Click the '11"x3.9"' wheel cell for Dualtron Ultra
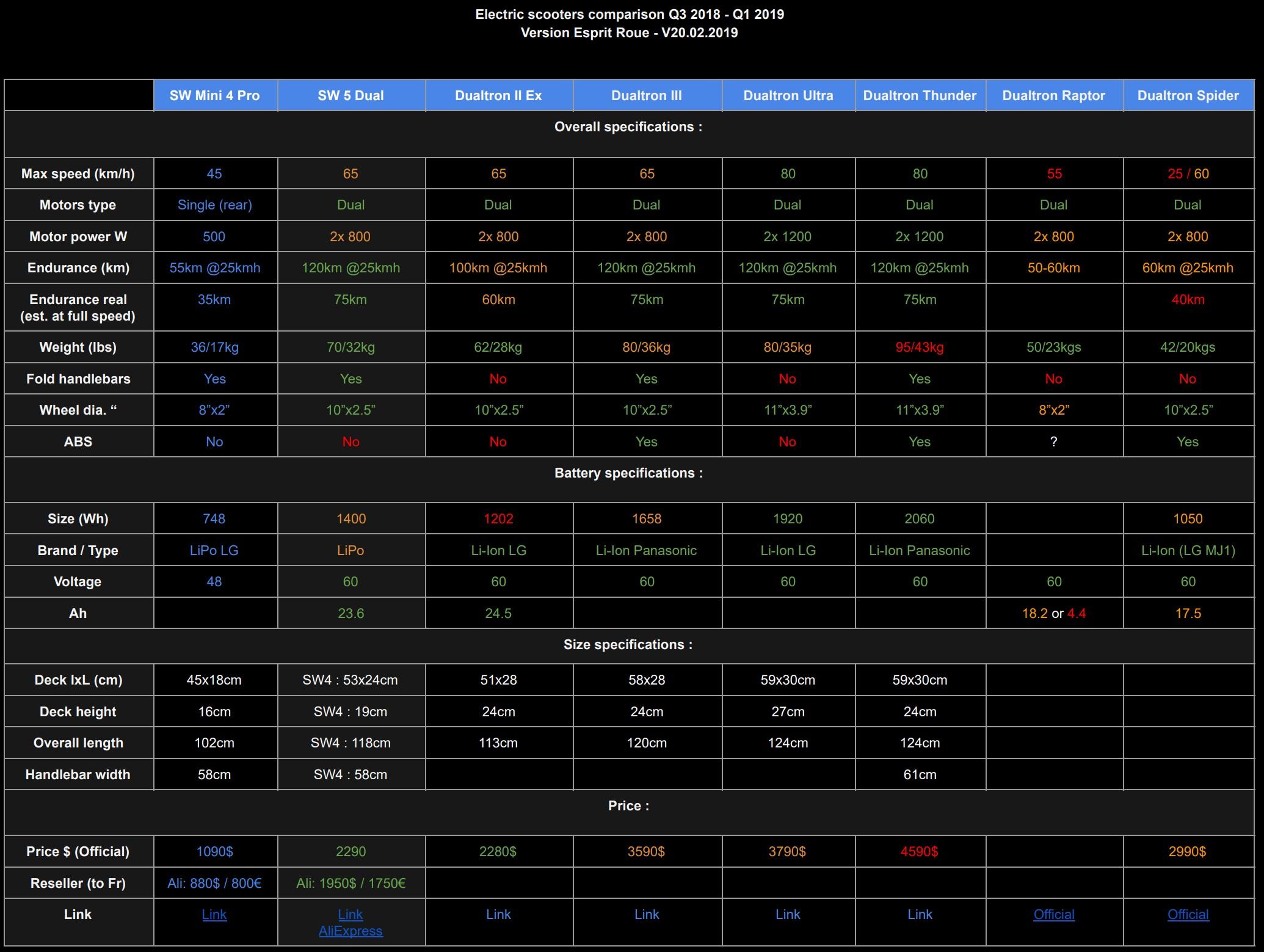1264x952 pixels. pyautogui.click(x=788, y=410)
